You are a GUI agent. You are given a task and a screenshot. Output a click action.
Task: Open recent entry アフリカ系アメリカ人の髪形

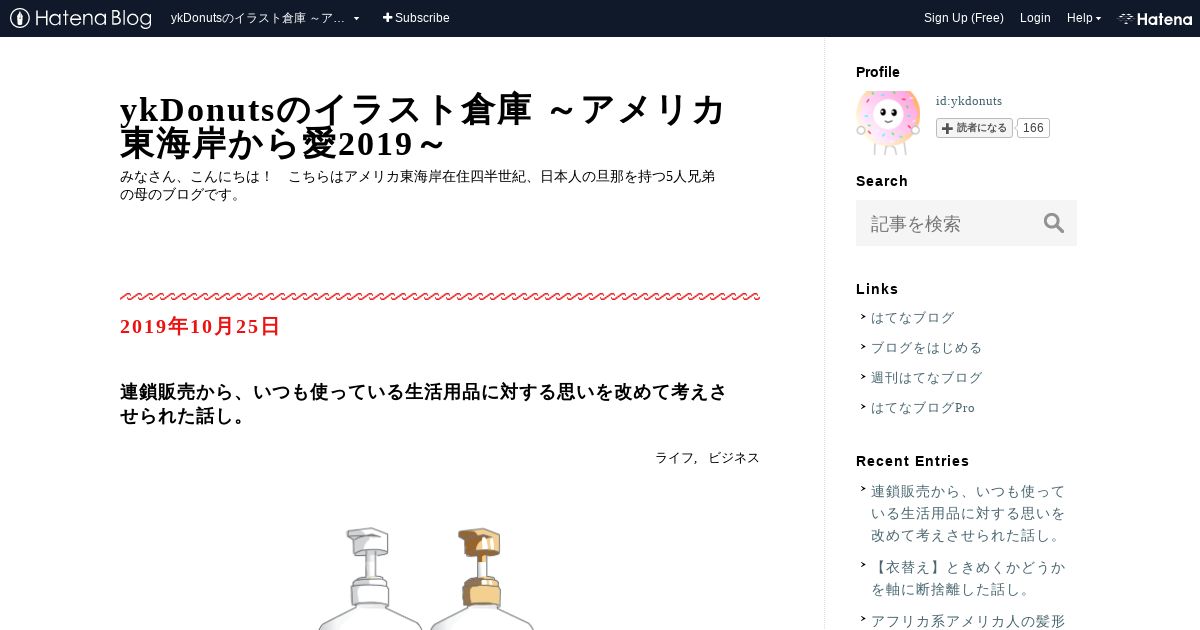click(968, 621)
